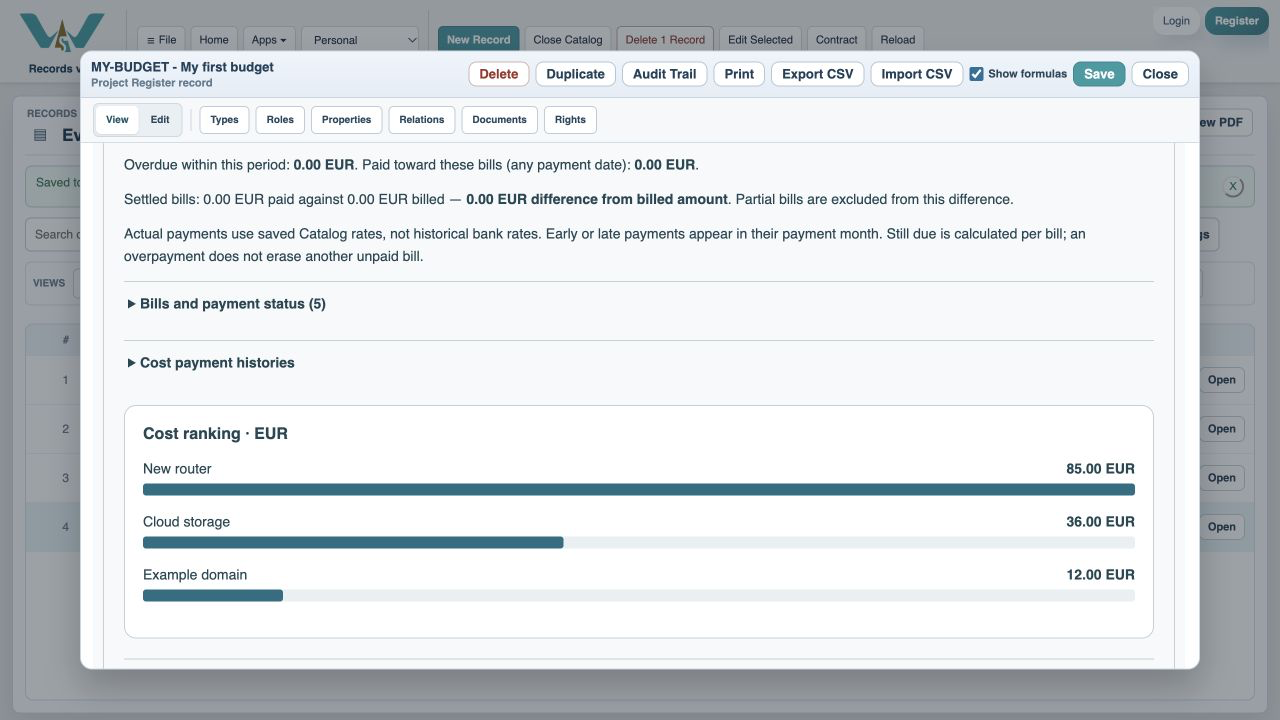Open the Properties tab

tap(347, 120)
